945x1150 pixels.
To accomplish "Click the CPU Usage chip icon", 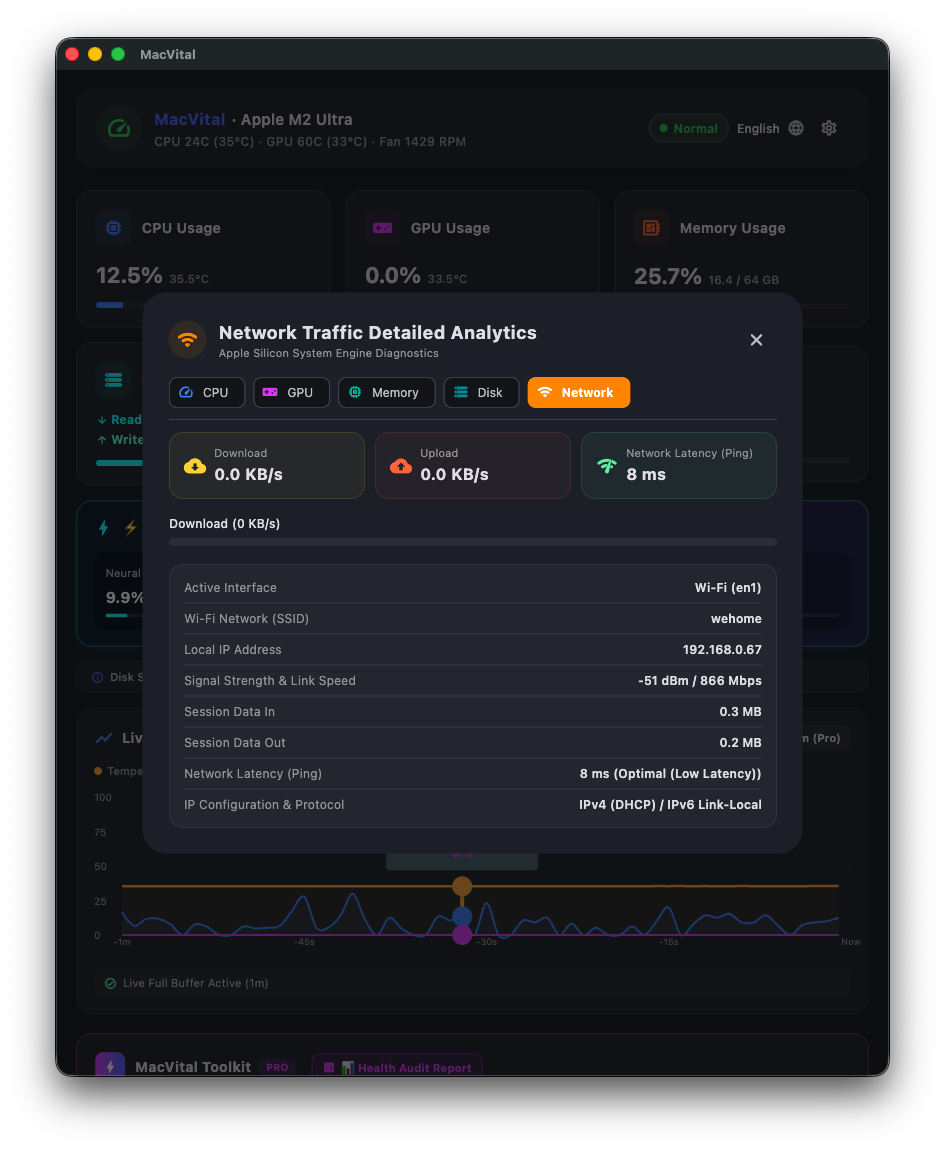I will [114, 228].
